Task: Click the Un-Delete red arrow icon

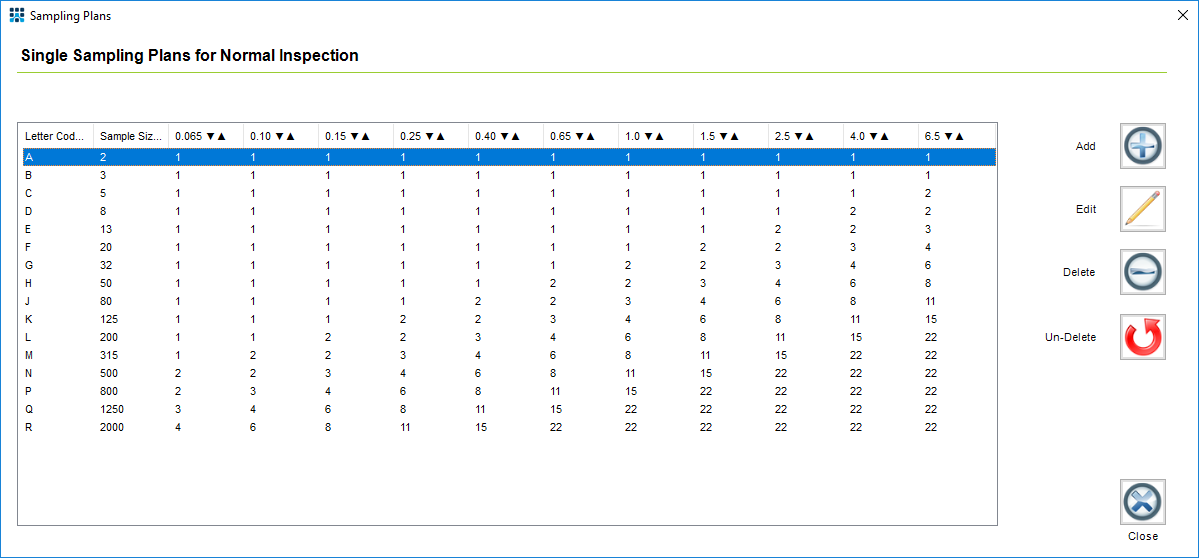Action: click(1142, 337)
